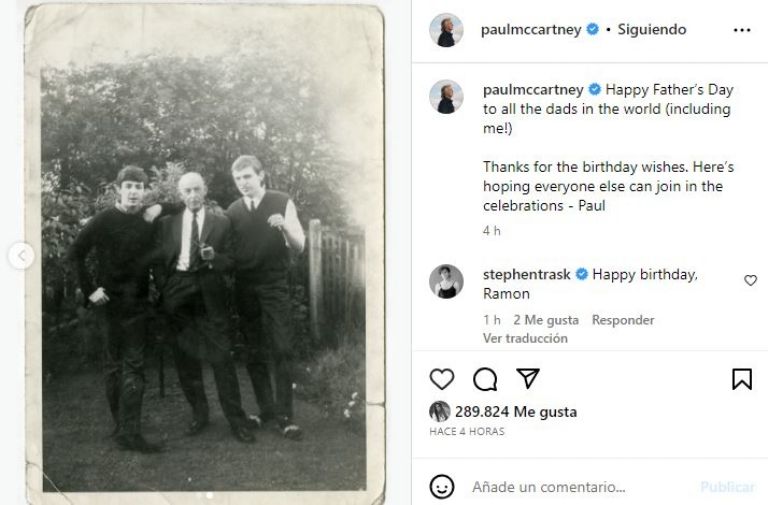
Task: Like the post with heart icon
Action: (442, 379)
